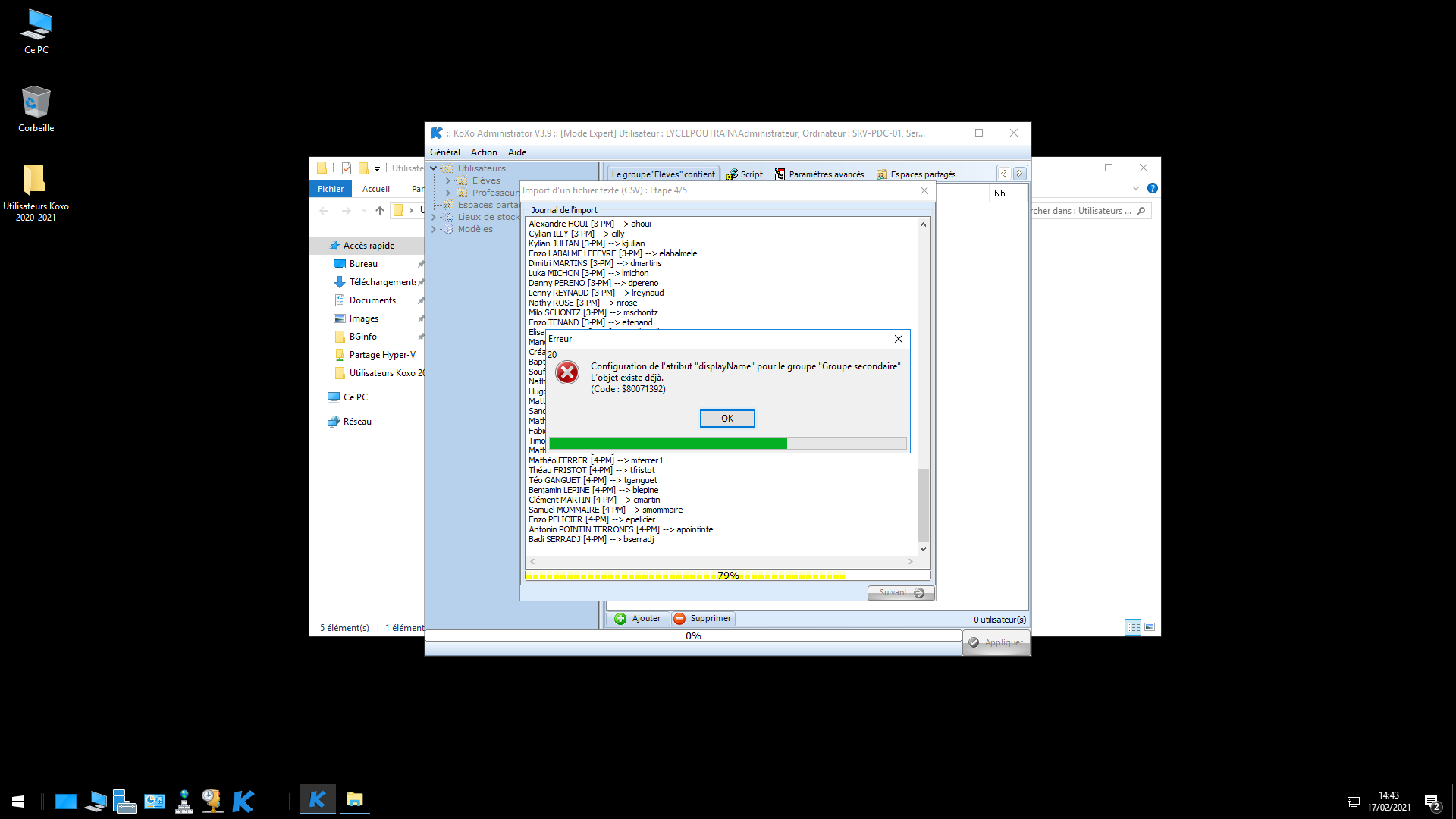
Task: Expand the Professeurs tree node
Action: [x=448, y=193]
